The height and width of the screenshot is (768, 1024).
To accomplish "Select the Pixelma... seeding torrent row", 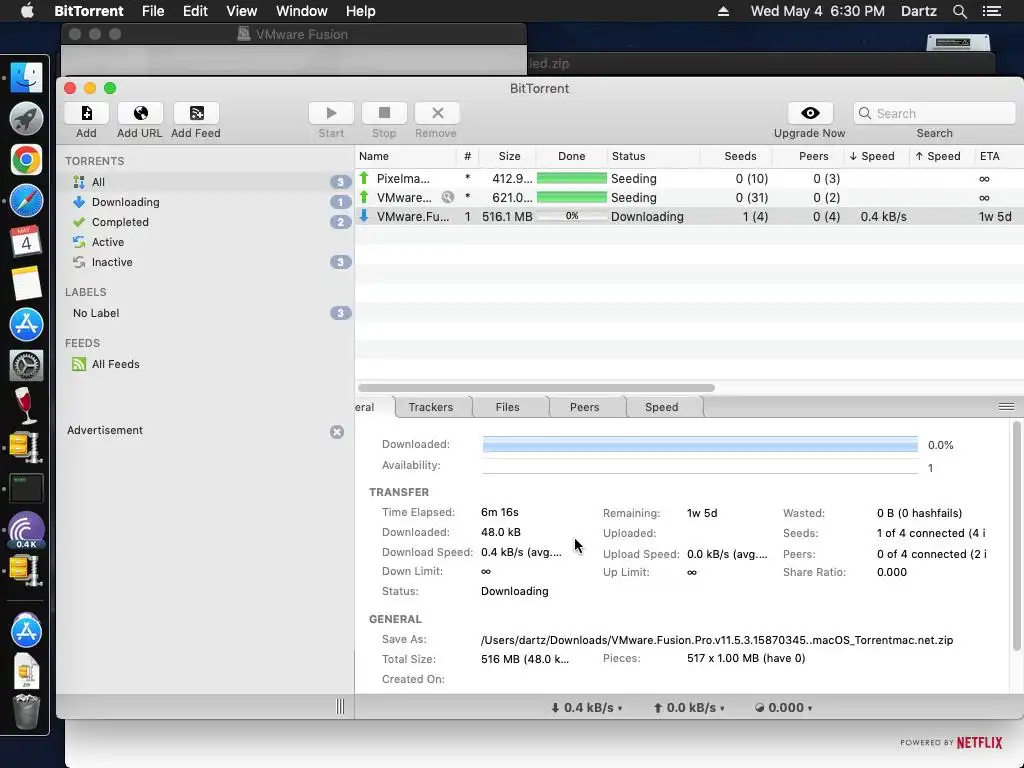I will tap(689, 178).
